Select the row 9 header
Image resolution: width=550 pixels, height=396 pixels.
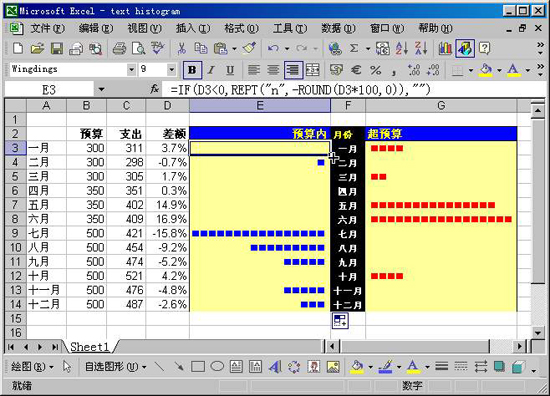pyautogui.click(x=15, y=233)
